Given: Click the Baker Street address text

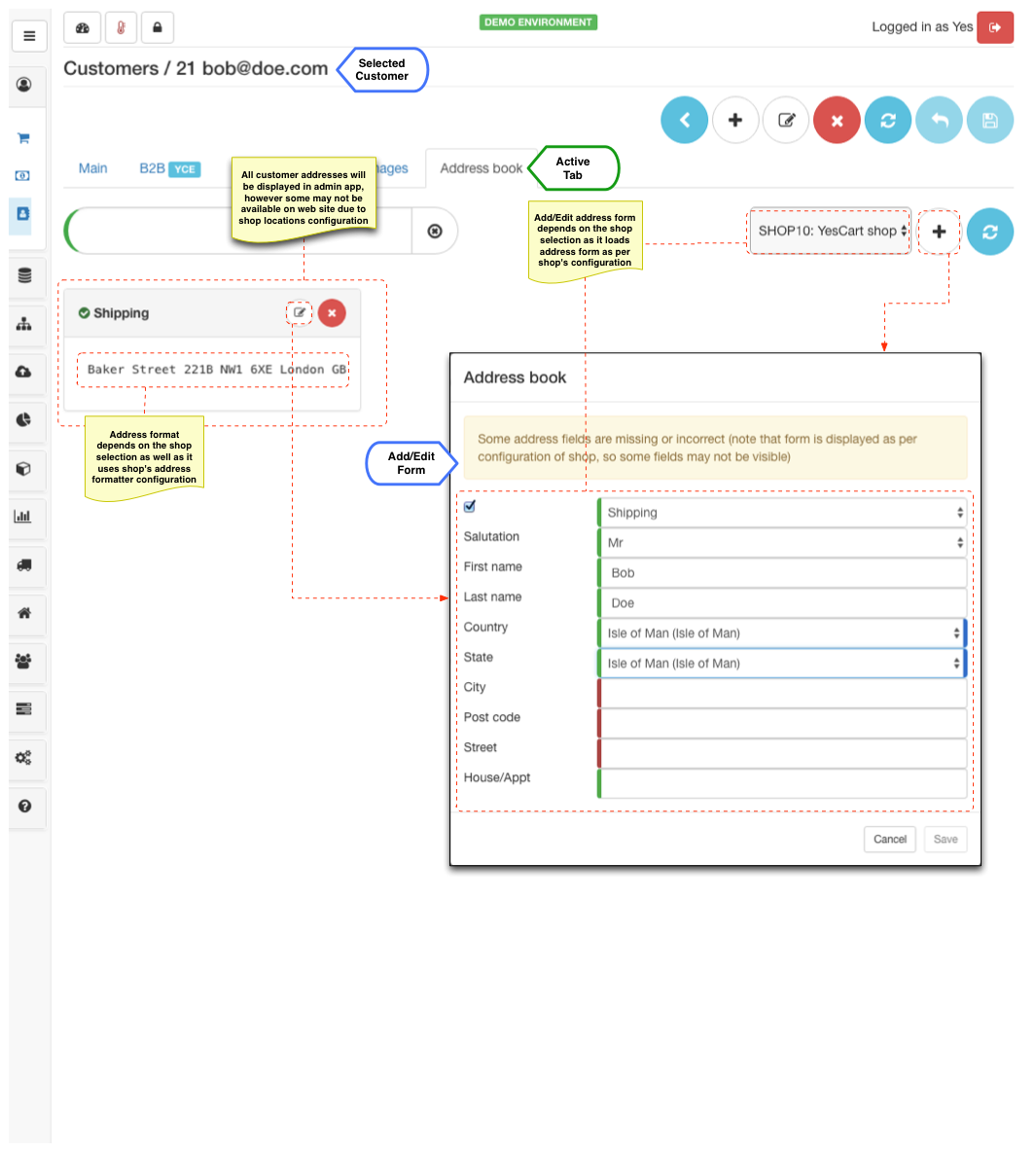Looking at the screenshot, I should tap(216, 370).
